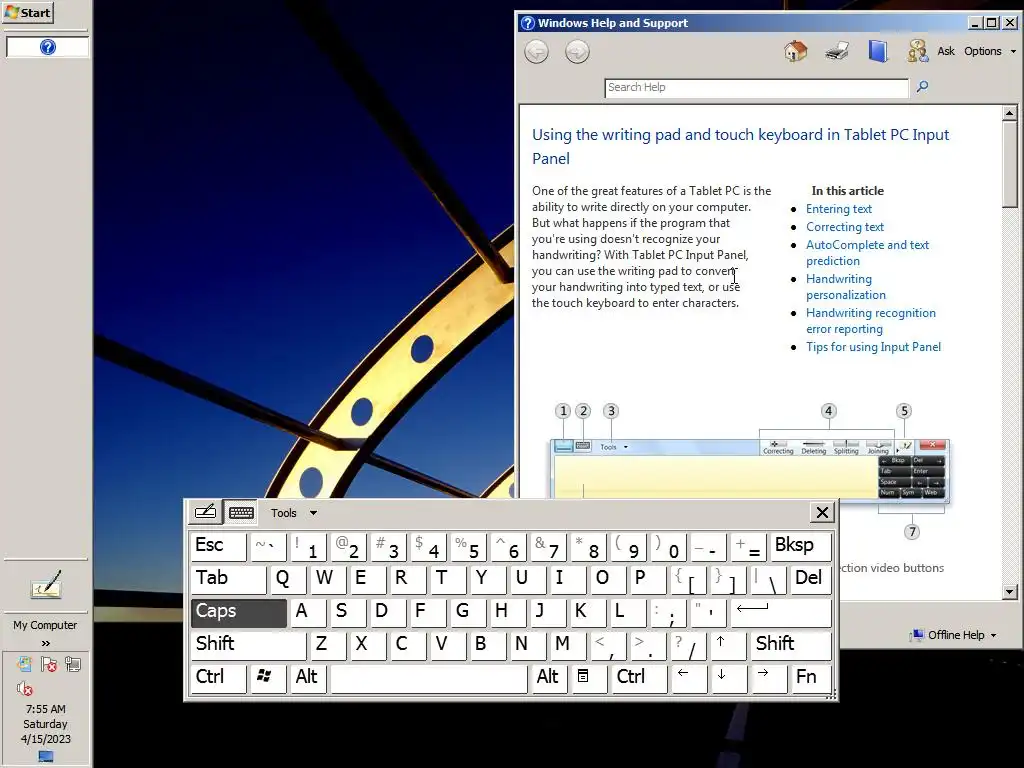Close the Tablet PC Input Panel

[822, 513]
